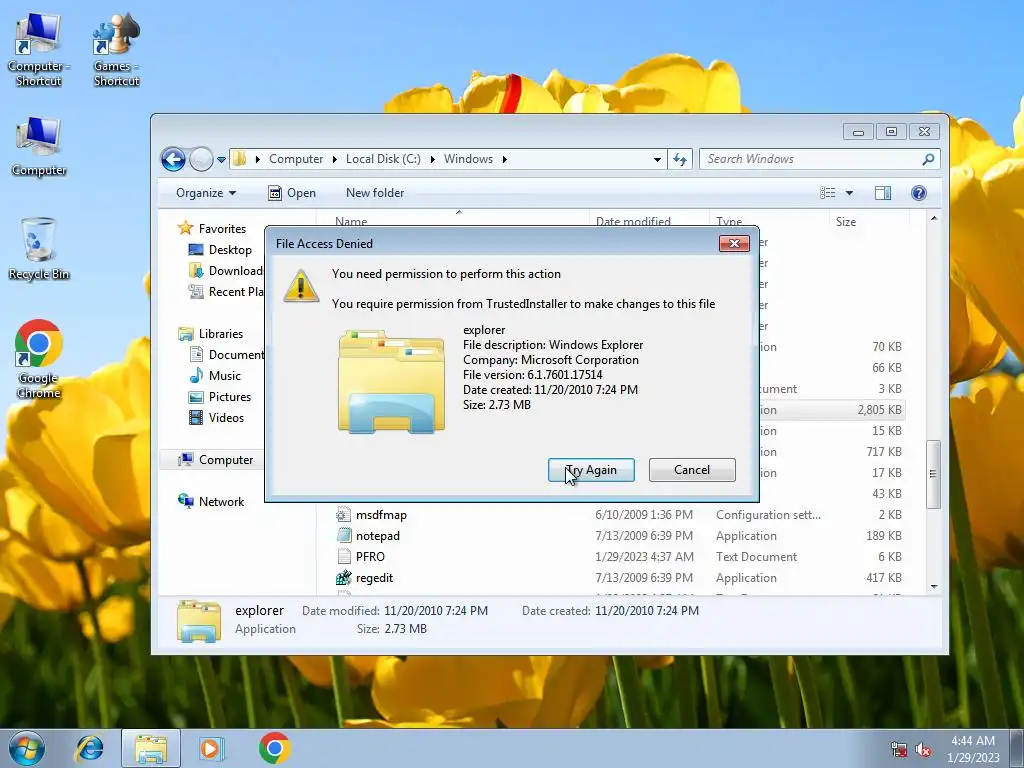The height and width of the screenshot is (768, 1024).
Task: Select the Computer desktop icon
Action: (x=39, y=146)
